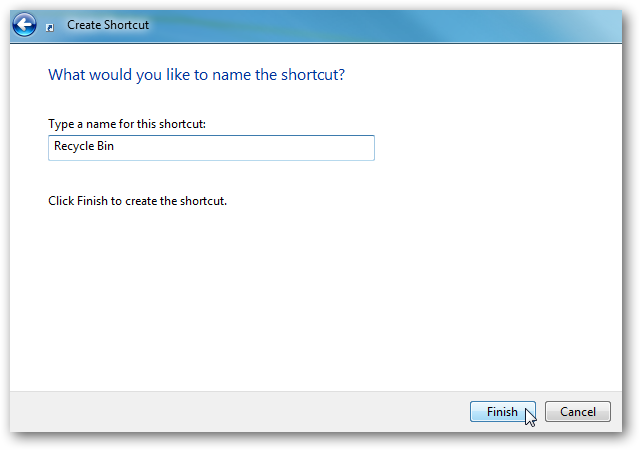
Task: Focus the shortcut name input field
Action: tap(211, 148)
